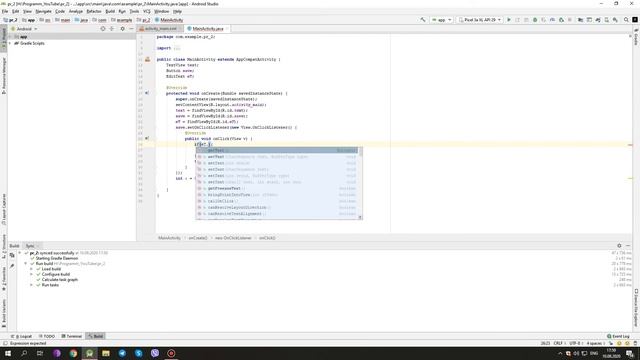Open the TODO tool window tab
This screenshot has width=640, height=360.
click(47, 336)
